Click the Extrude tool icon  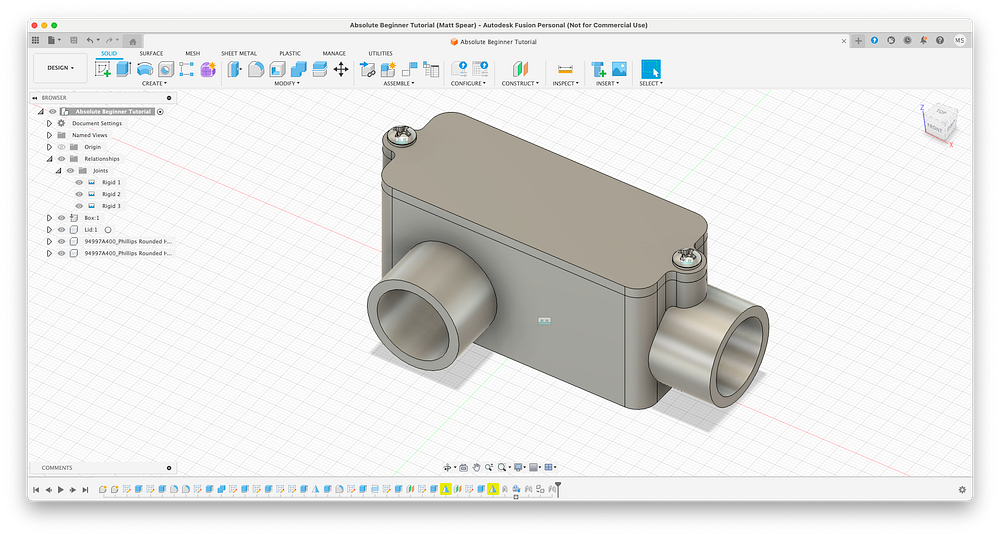(123, 69)
